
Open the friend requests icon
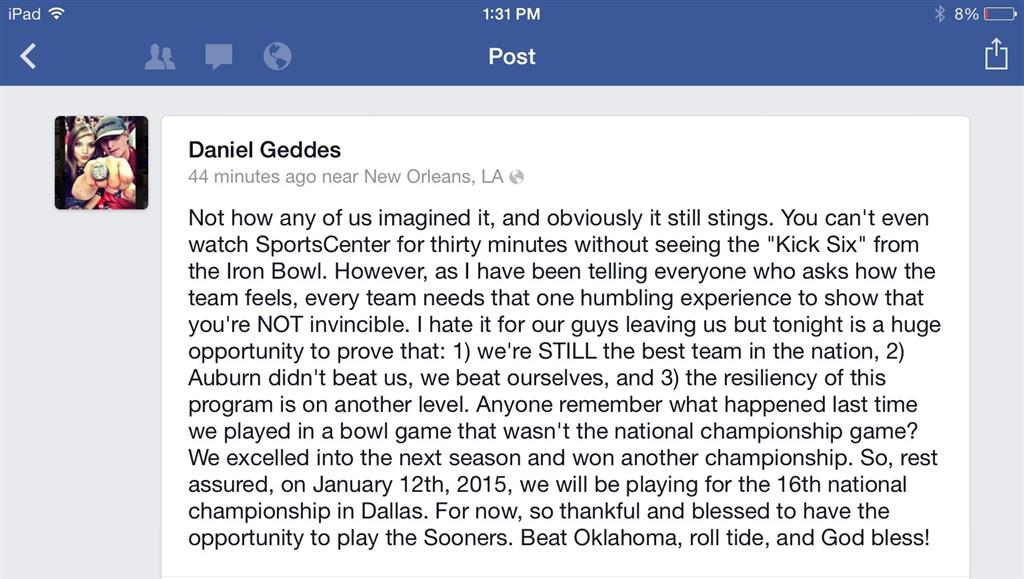coord(160,57)
